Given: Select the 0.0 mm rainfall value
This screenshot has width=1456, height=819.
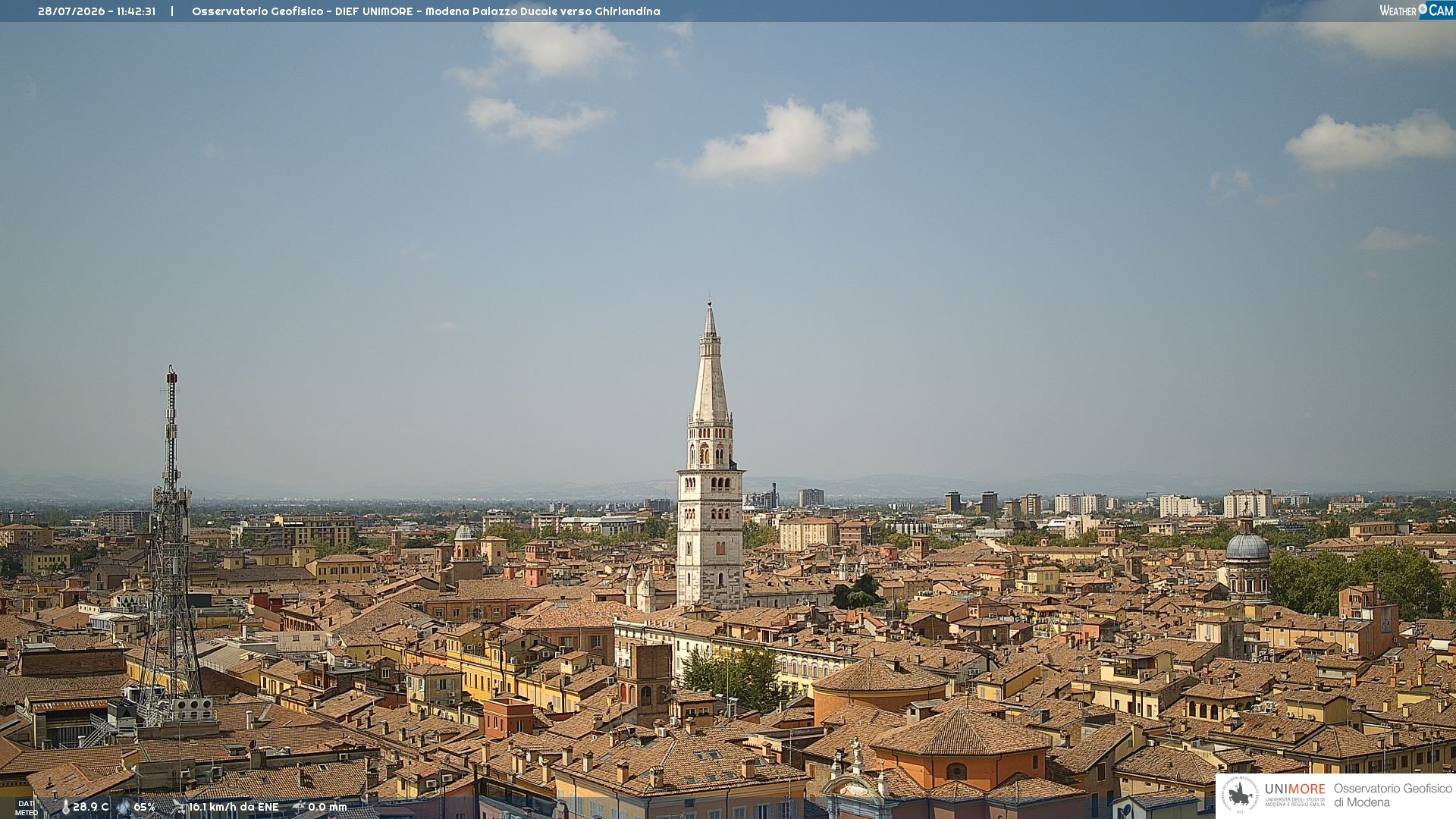Looking at the screenshot, I should pos(328,807).
